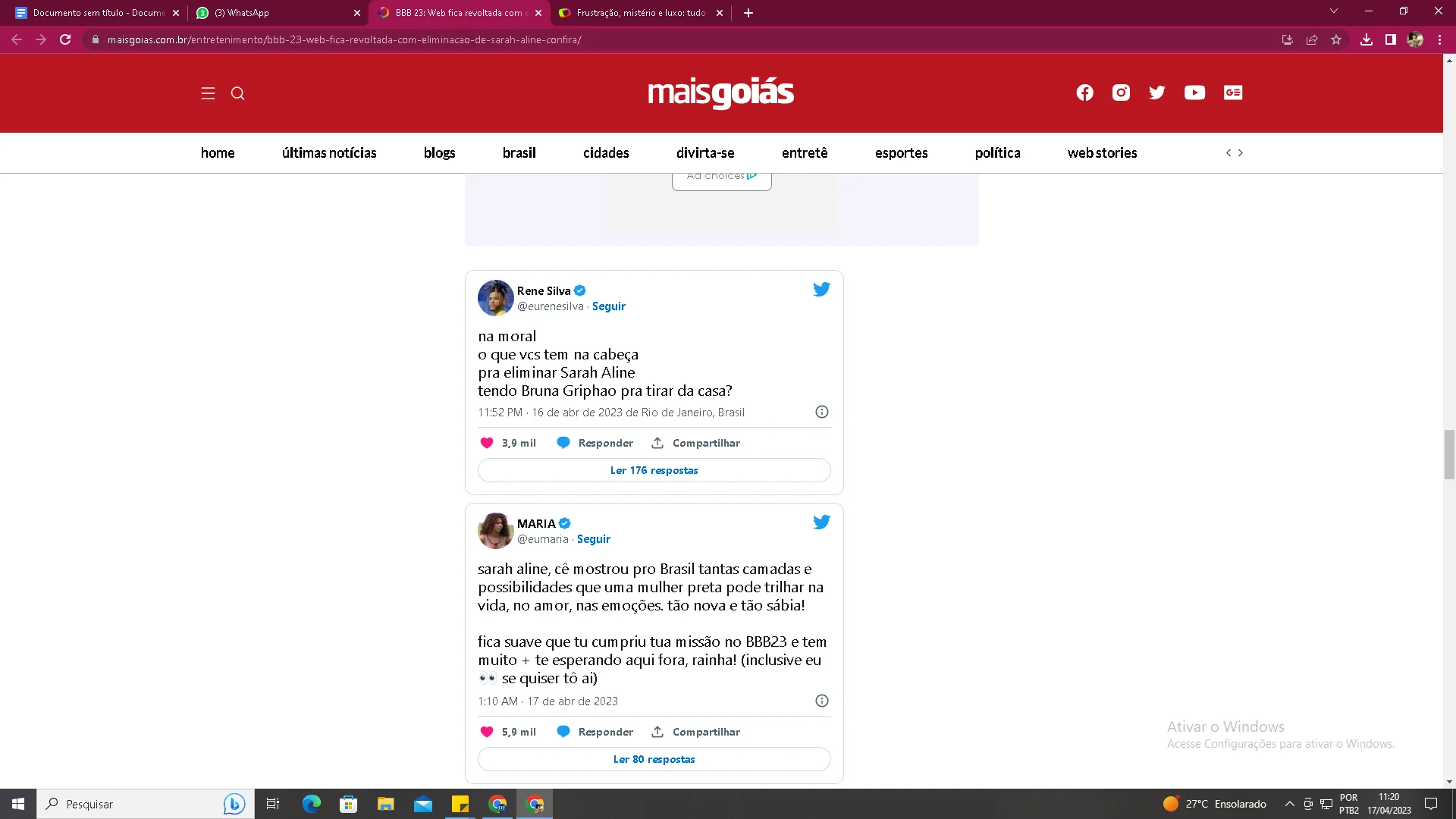
Task: Open web stories section
Action: tap(1103, 153)
